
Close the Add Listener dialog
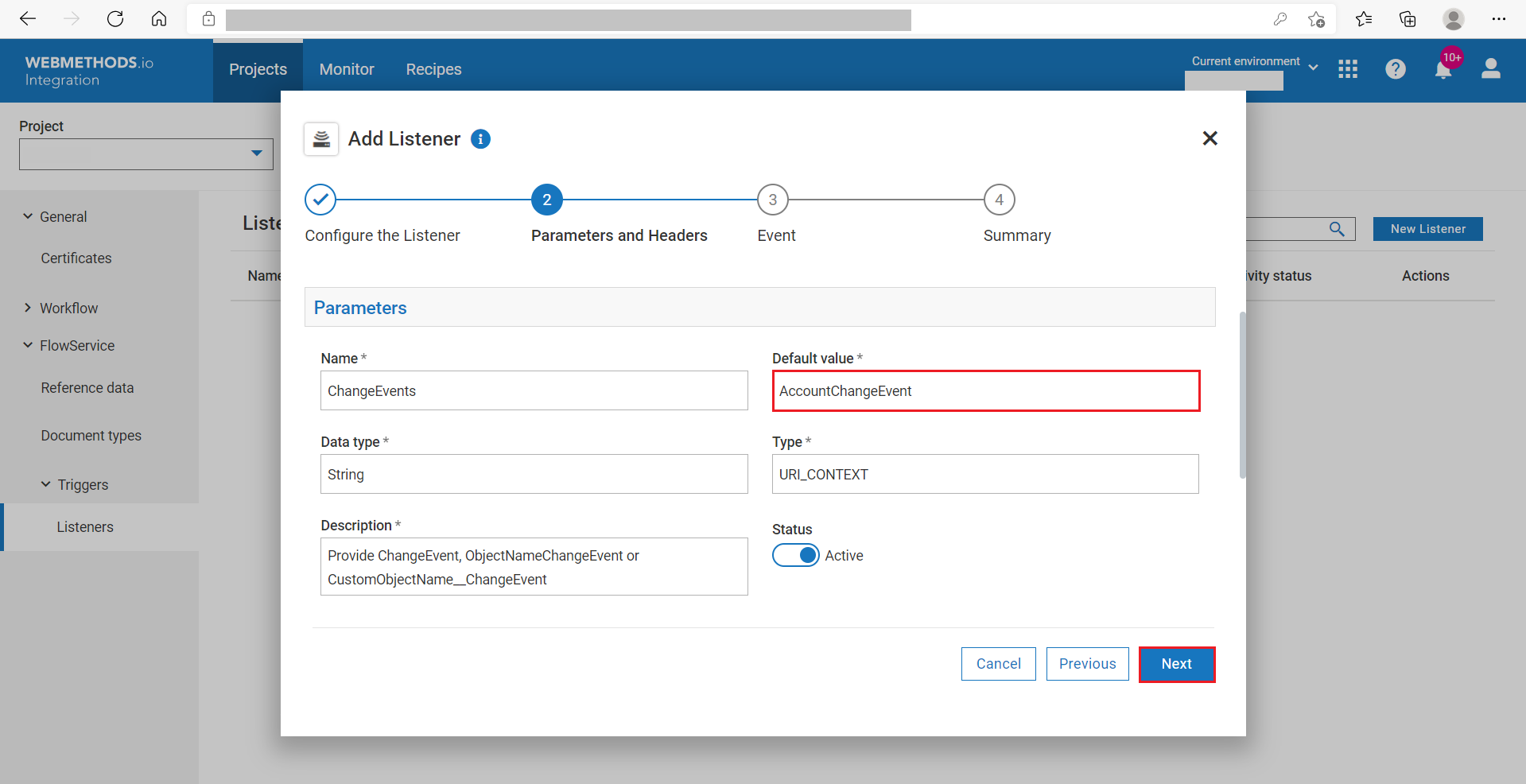click(x=1210, y=138)
